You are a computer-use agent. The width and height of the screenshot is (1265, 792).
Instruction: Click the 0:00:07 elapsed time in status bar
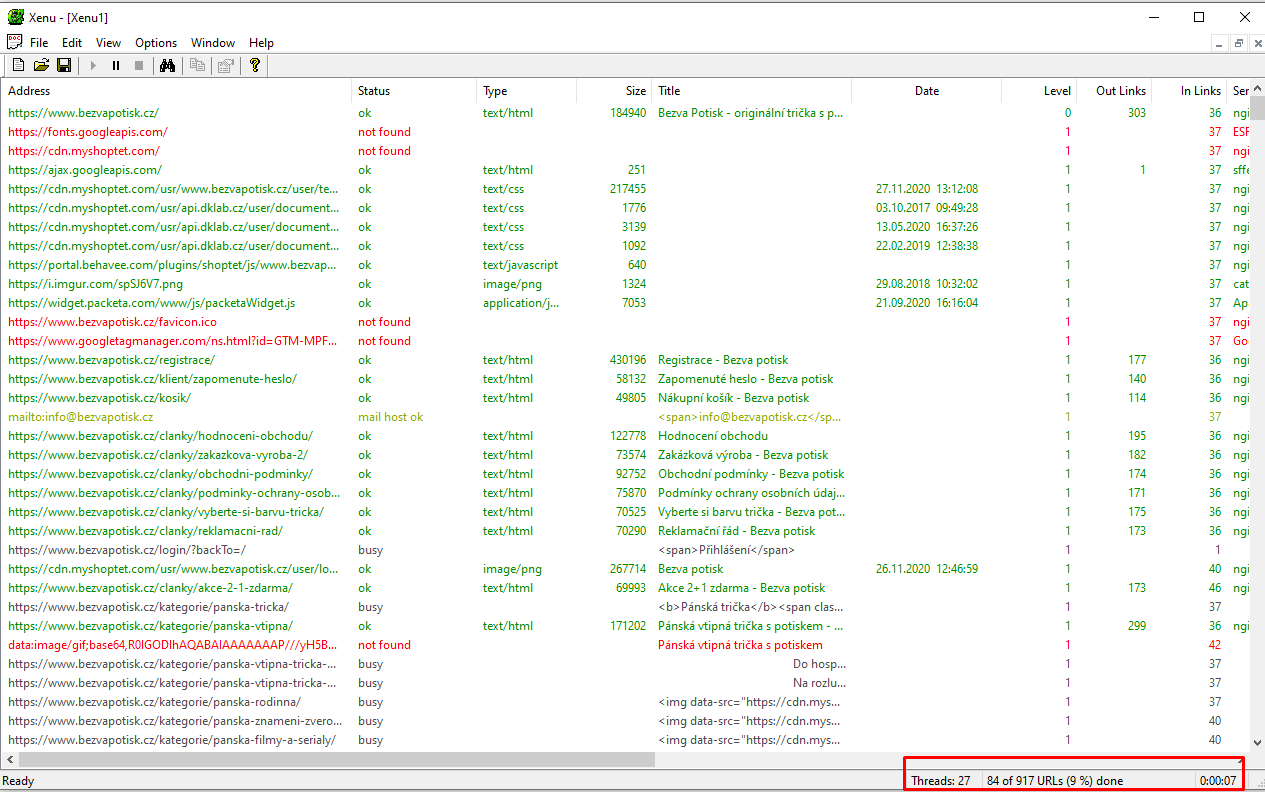(x=1219, y=781)
